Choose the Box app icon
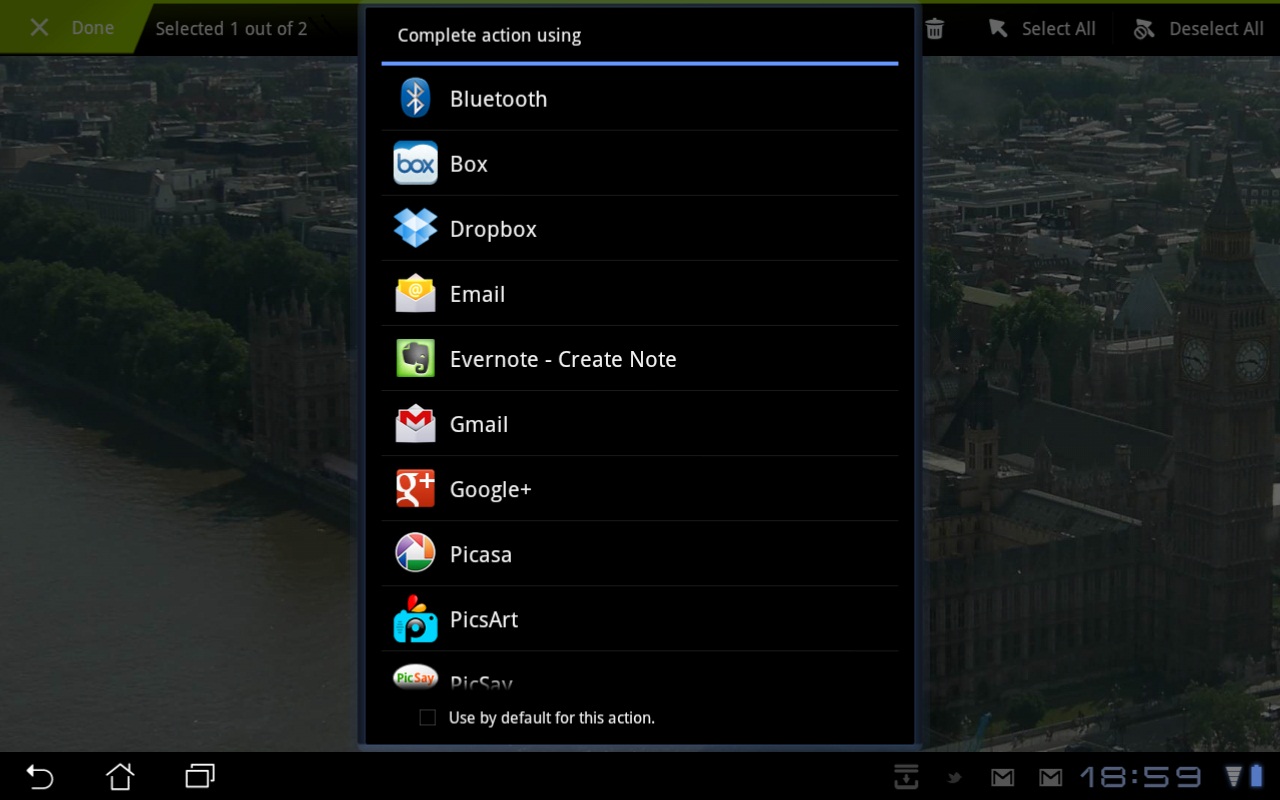The height and width of the screenshot is (800, 1280). (x=415, y=163)
